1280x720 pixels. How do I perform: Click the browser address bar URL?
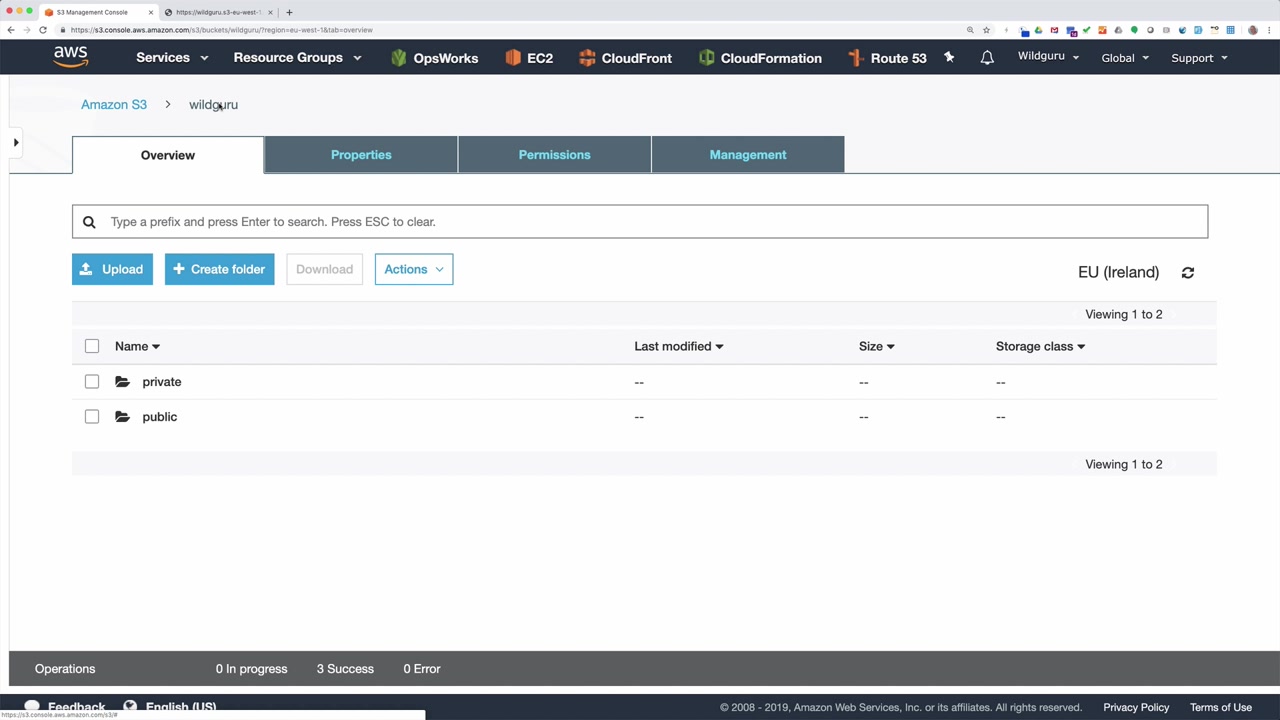pos(222,30)
